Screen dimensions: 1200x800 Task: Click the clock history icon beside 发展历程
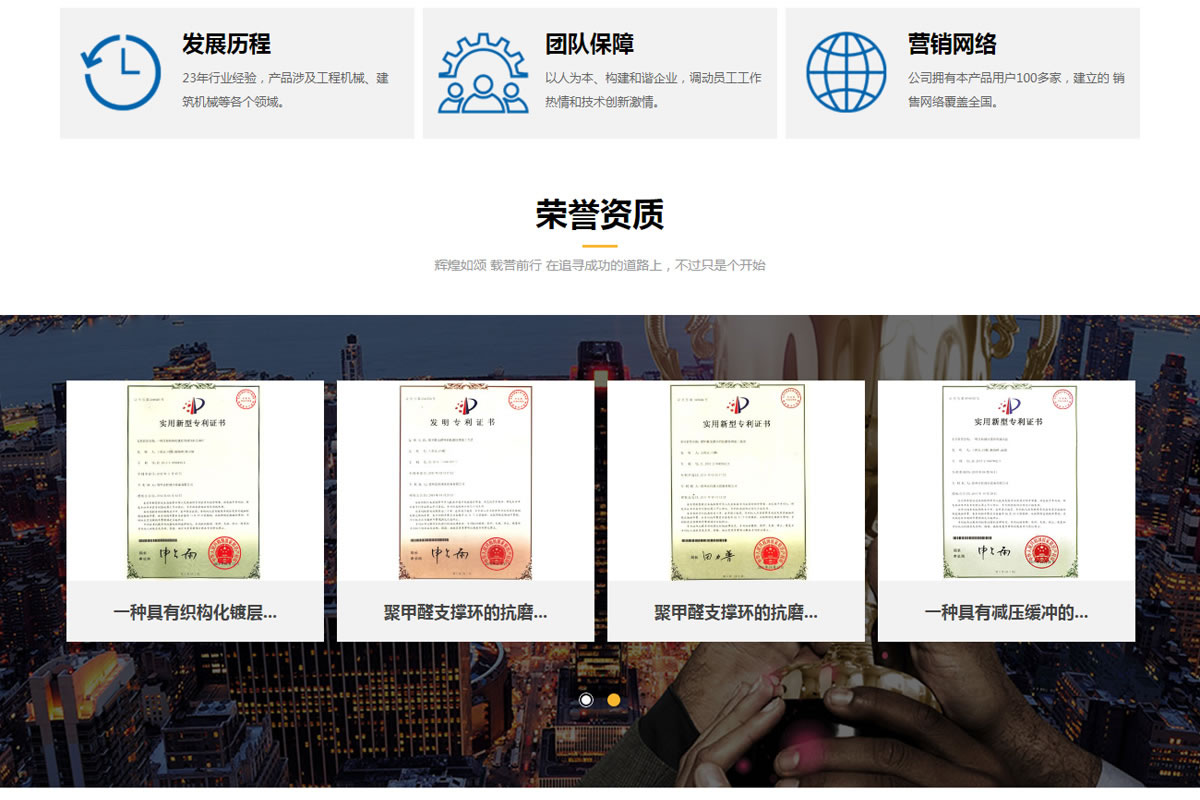tap(121, 72)
